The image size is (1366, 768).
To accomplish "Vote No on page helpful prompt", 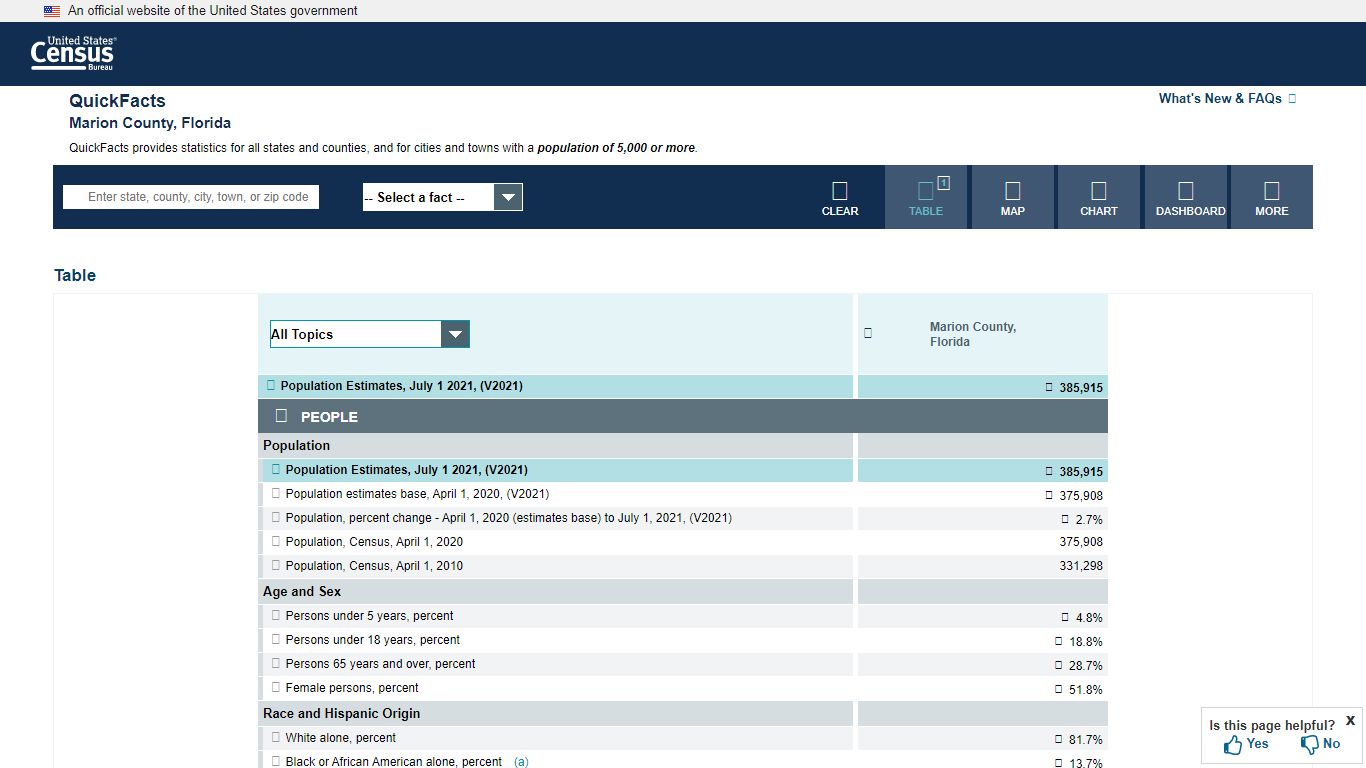I will tap(1320, 744).
